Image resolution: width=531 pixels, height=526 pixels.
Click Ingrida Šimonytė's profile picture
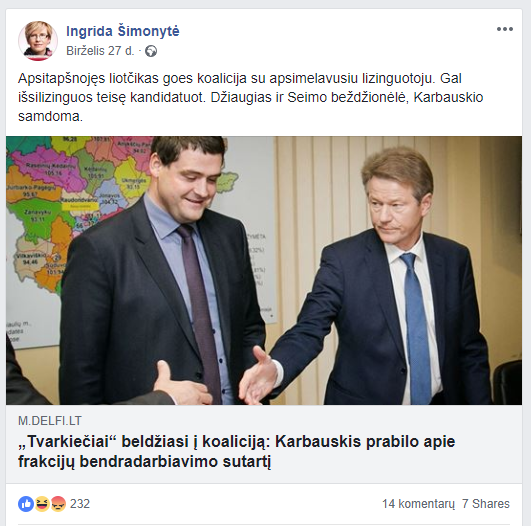(x=38, y=41)
